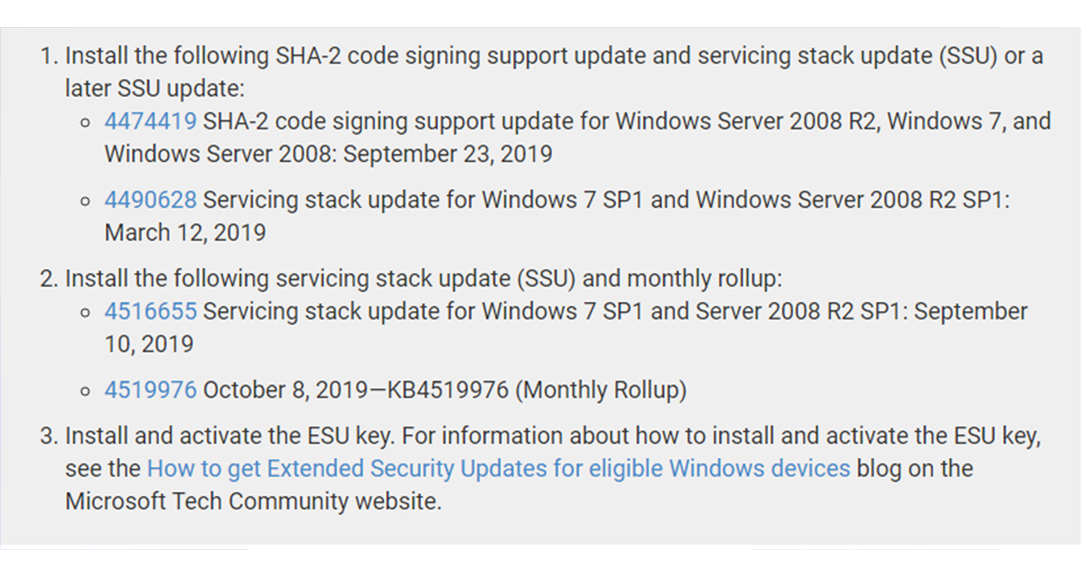Open the 4490628 servicing stack link
This screenshot has width=1086, height=577.
[x=150, y=200]
